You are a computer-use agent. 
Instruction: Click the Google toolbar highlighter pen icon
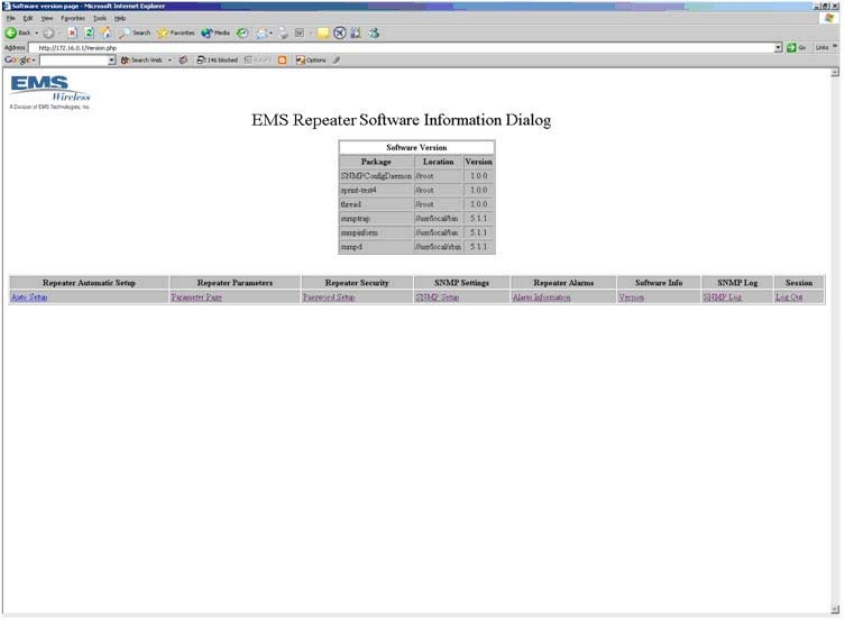click(336, 60)
